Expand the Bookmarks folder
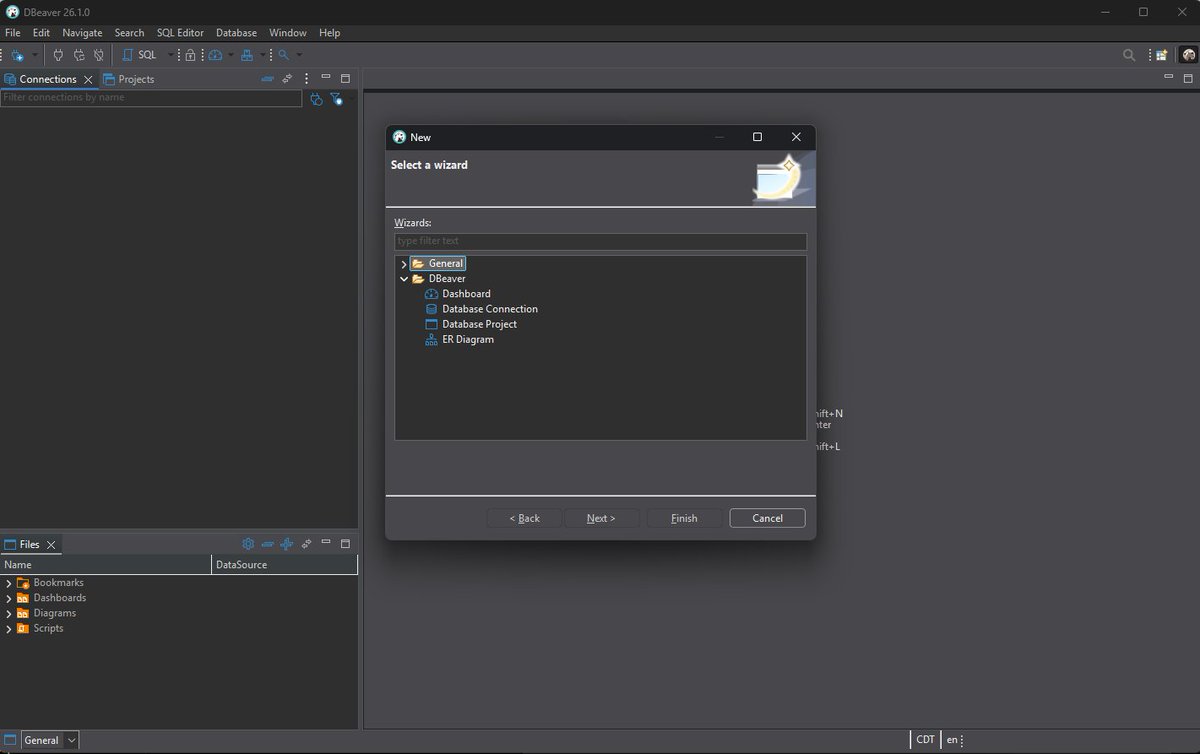The width and height of the screenshot is (1200, 754). (9, 583)
